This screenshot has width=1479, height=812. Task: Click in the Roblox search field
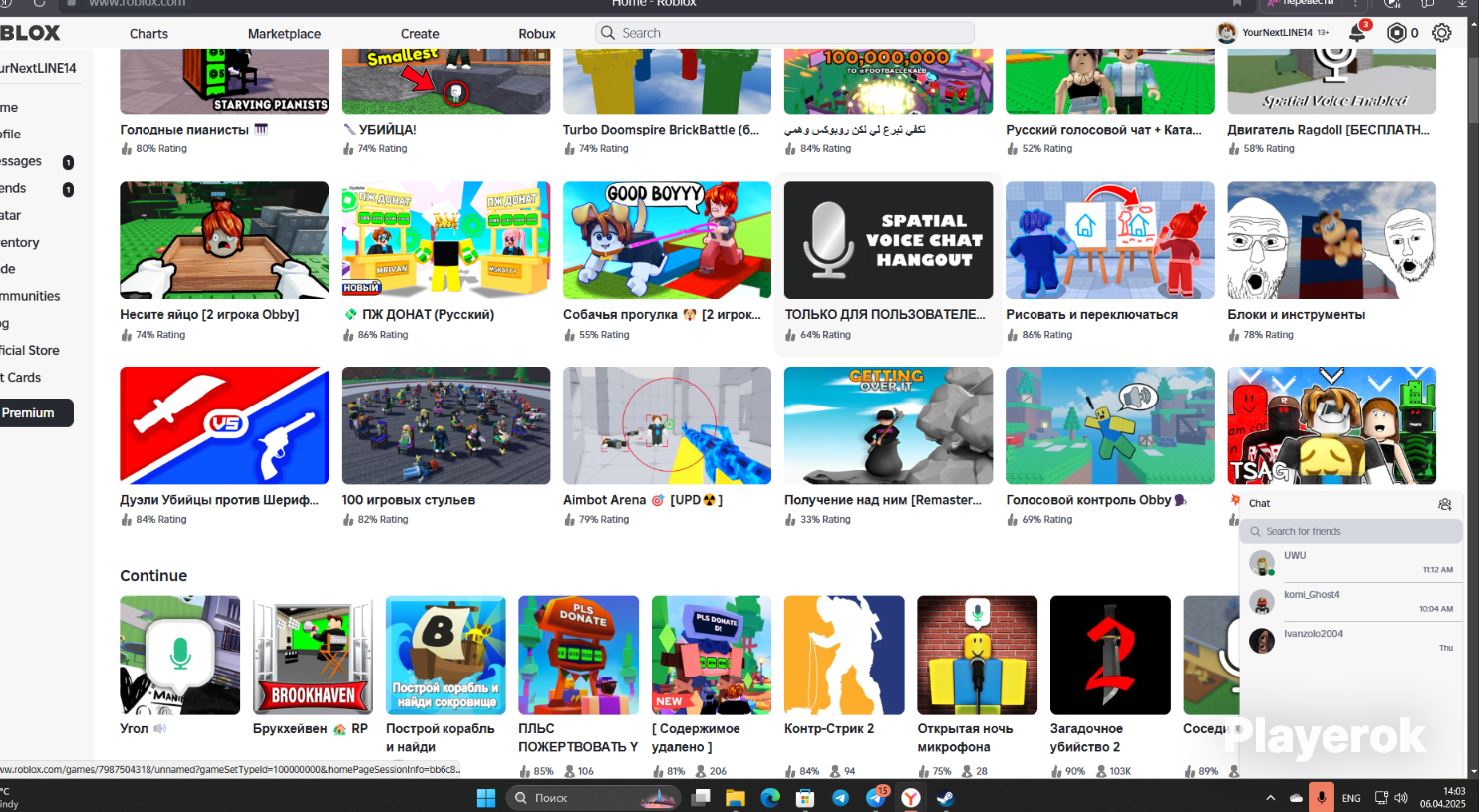(x=784, y=33)
